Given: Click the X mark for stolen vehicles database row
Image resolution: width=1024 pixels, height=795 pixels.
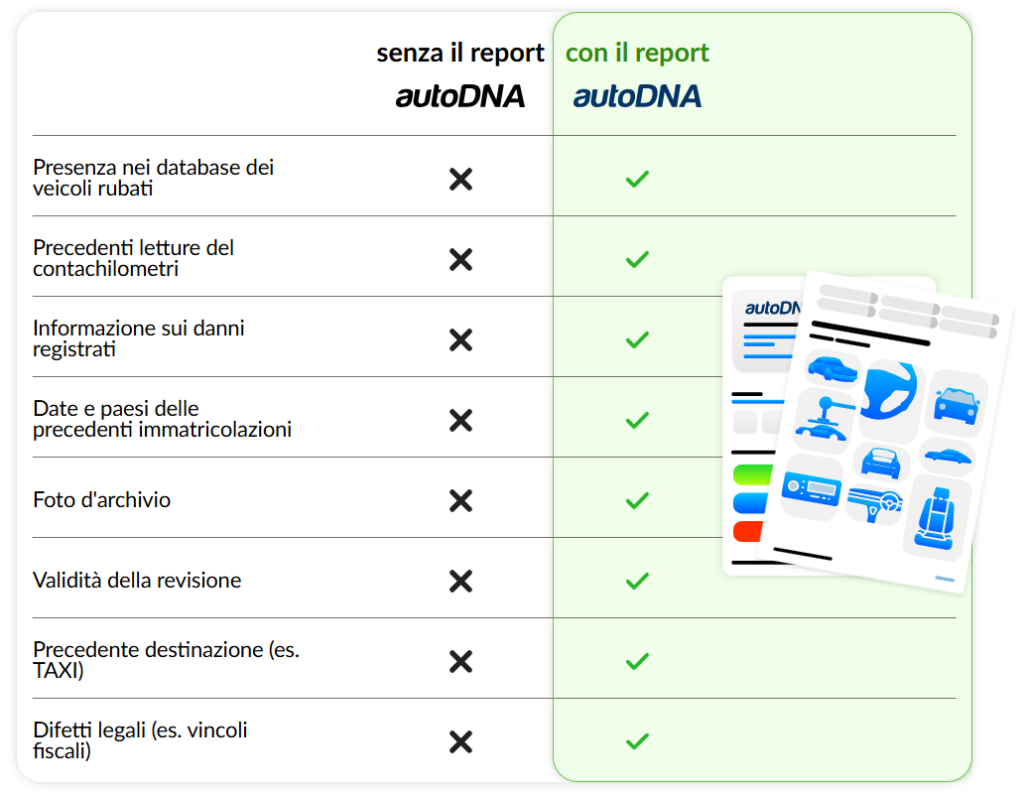Looking at the screenshot, I should click(x=460, y=180).
